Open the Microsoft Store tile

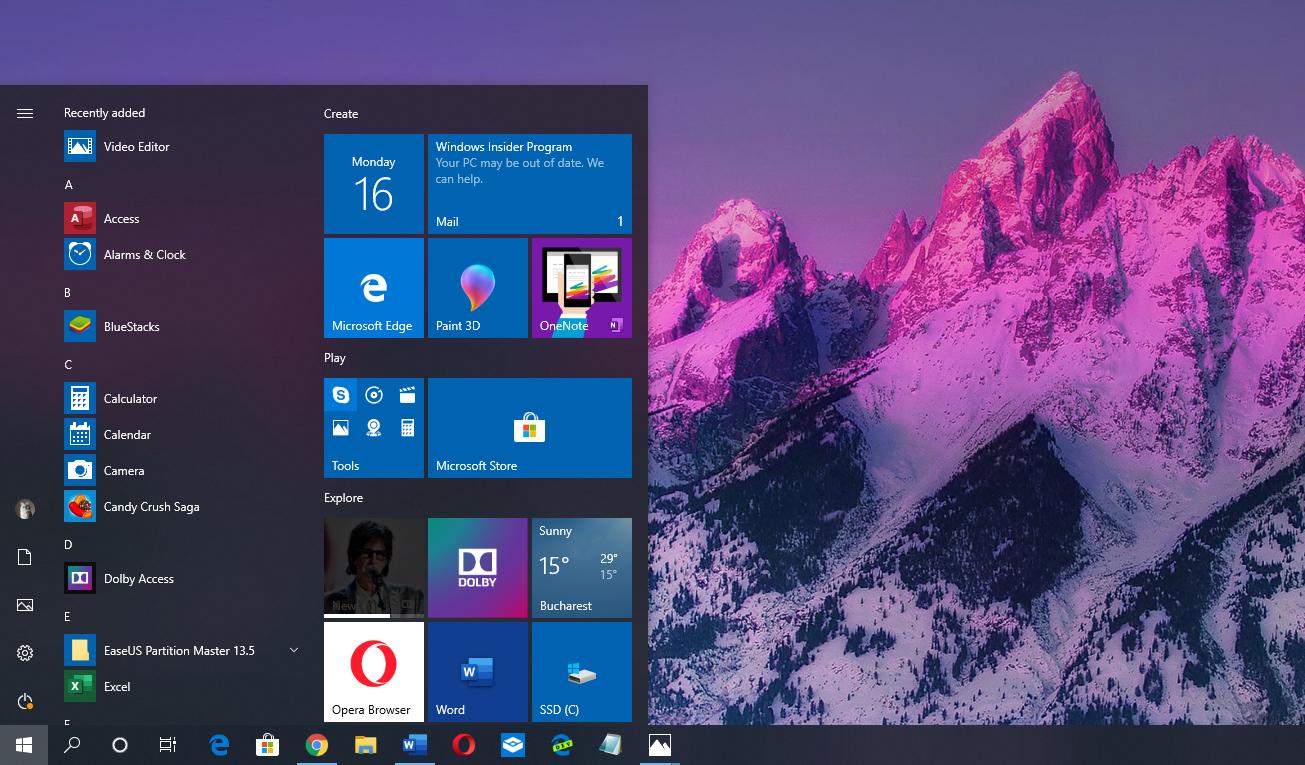(530, 428)
